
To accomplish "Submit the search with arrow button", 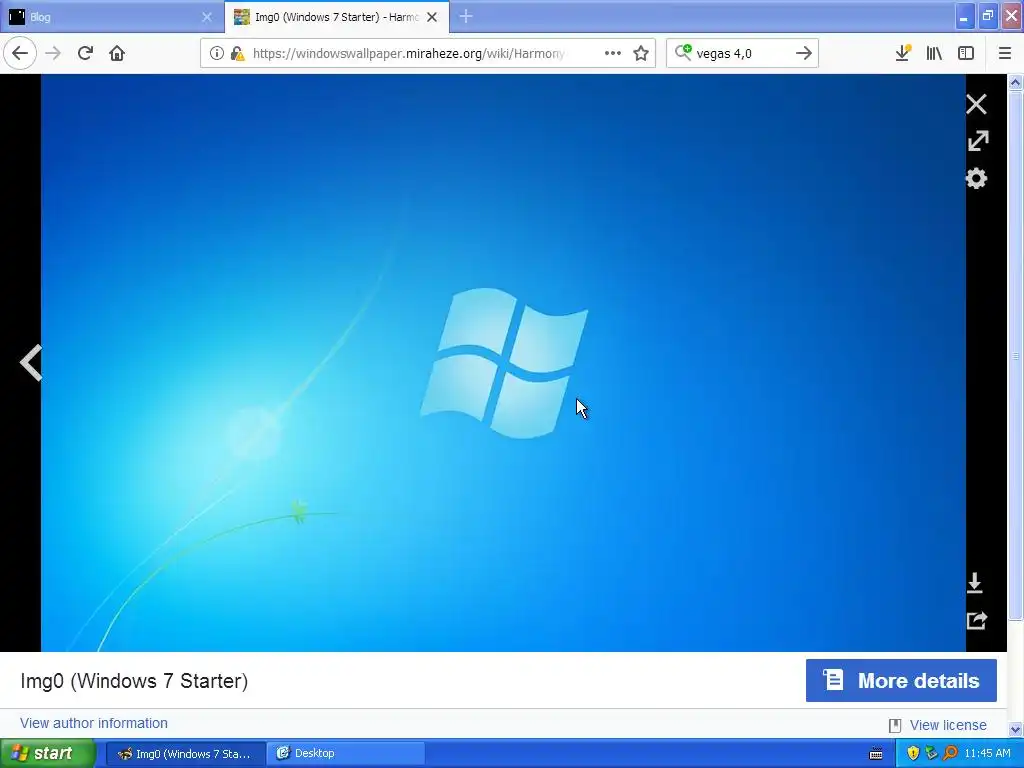I will 804,53.
